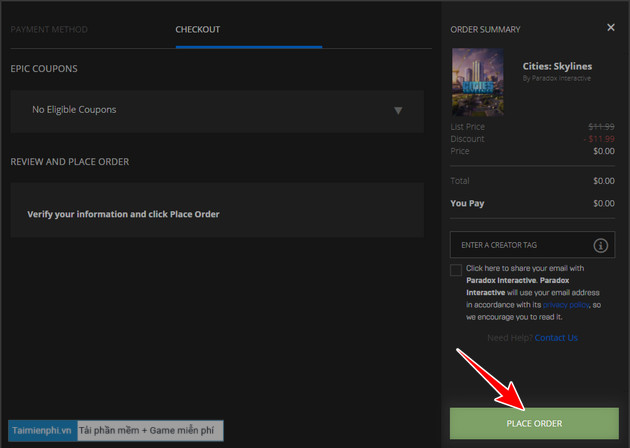
Task: Open the privacy policy link
Action: click(566, 305)
